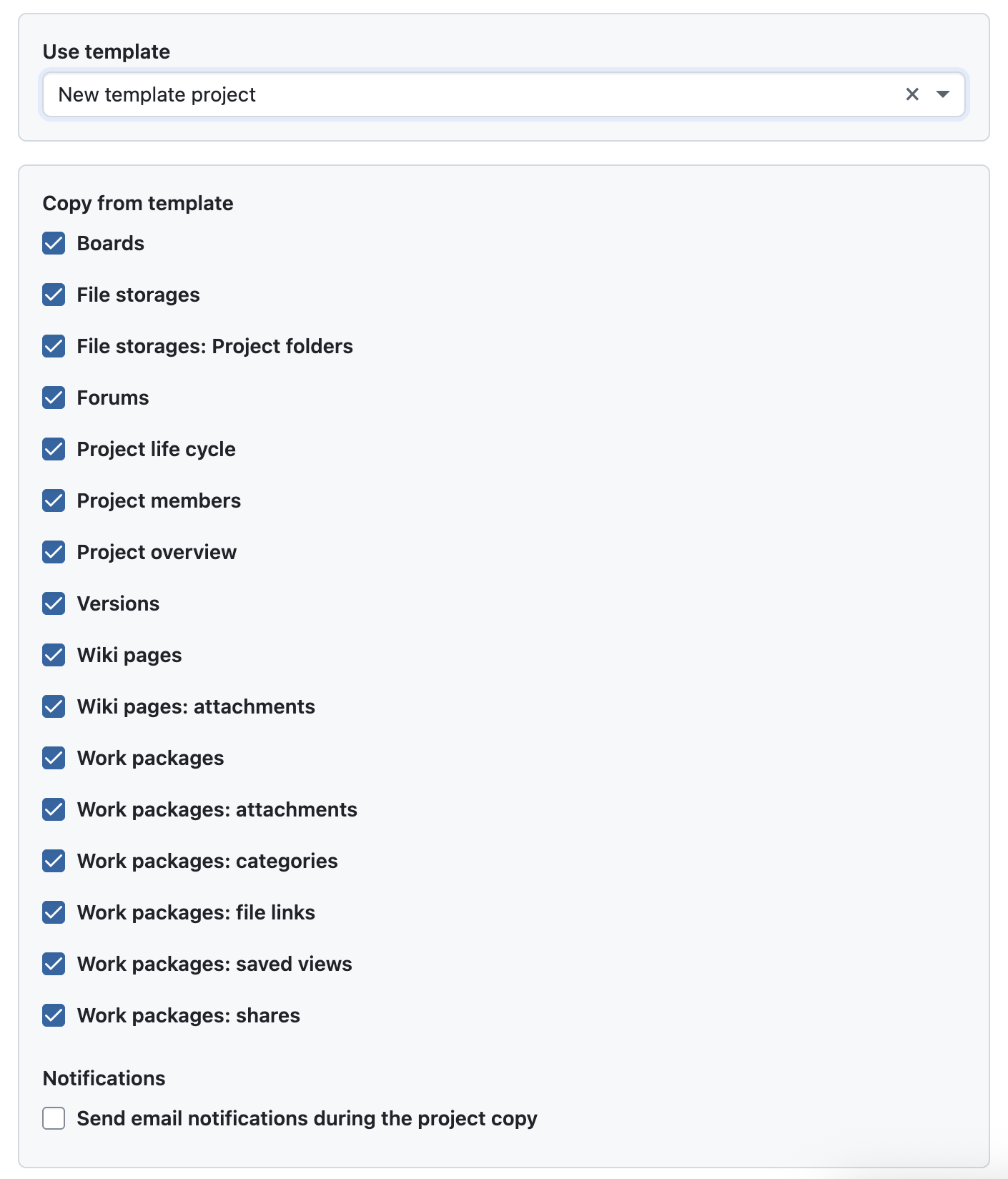Uncheck the Versions checkbox
The height and width of the screenshot is (1179, 1008).
pyautogui.click(x=54, y=603)
